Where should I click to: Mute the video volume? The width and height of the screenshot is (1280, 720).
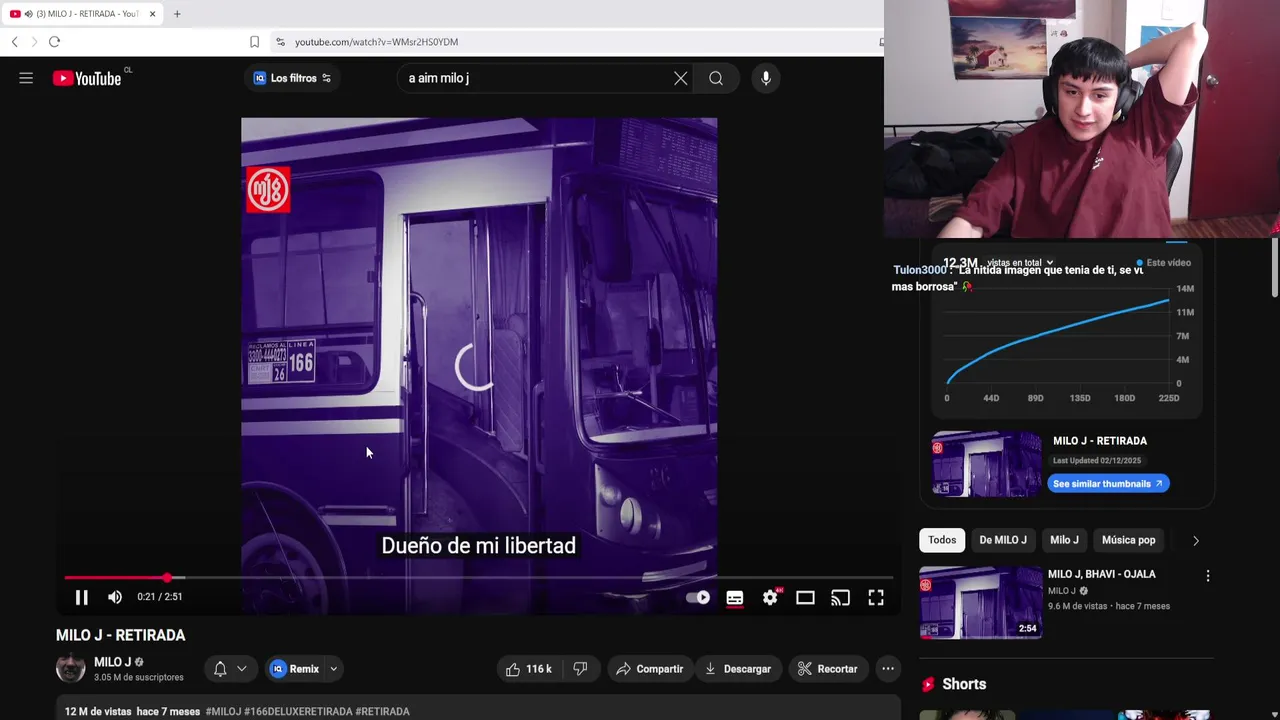pos(115,597)
